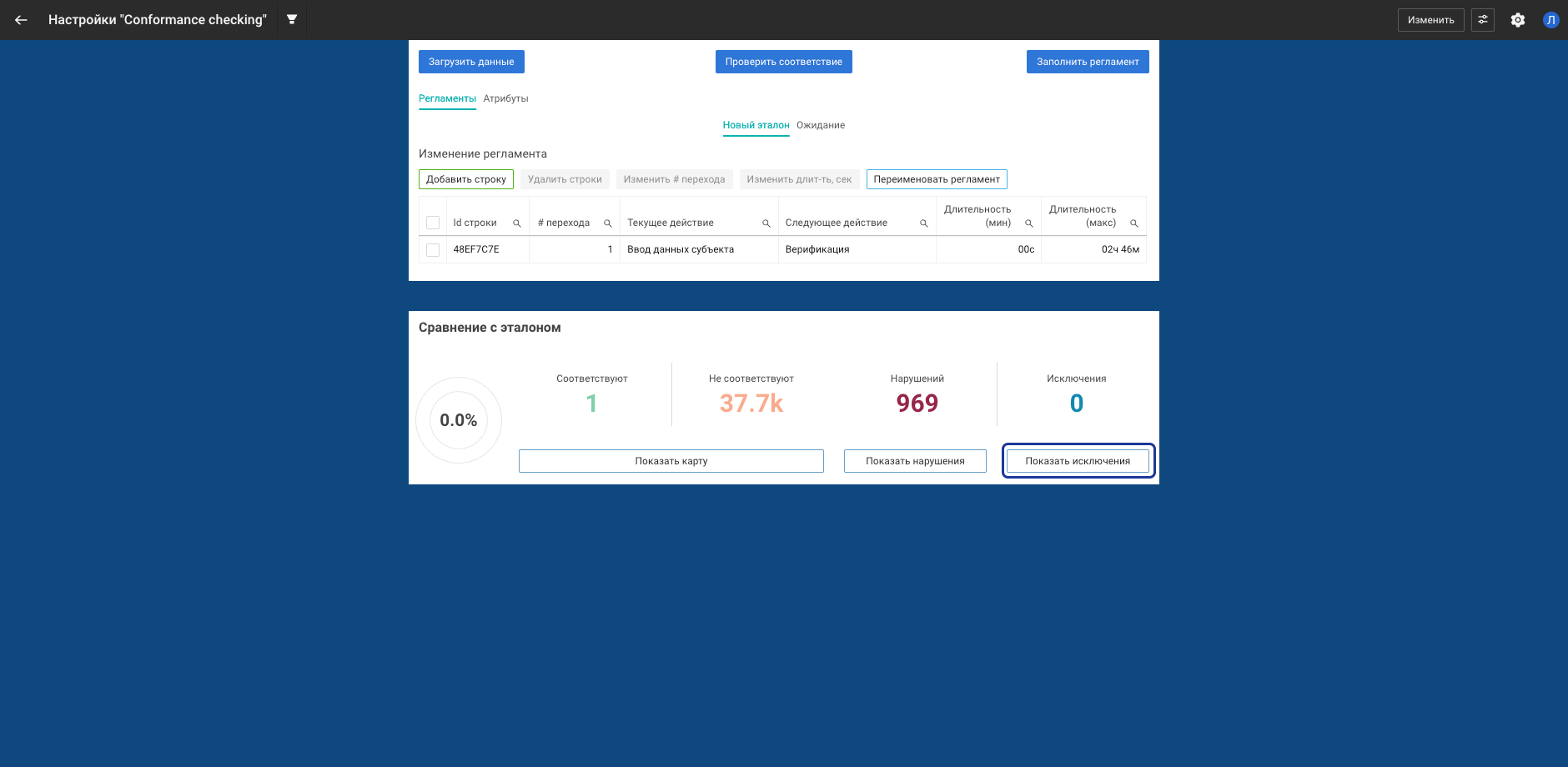Toggle the select-all checkbox in table header

[x=433, y=223]
